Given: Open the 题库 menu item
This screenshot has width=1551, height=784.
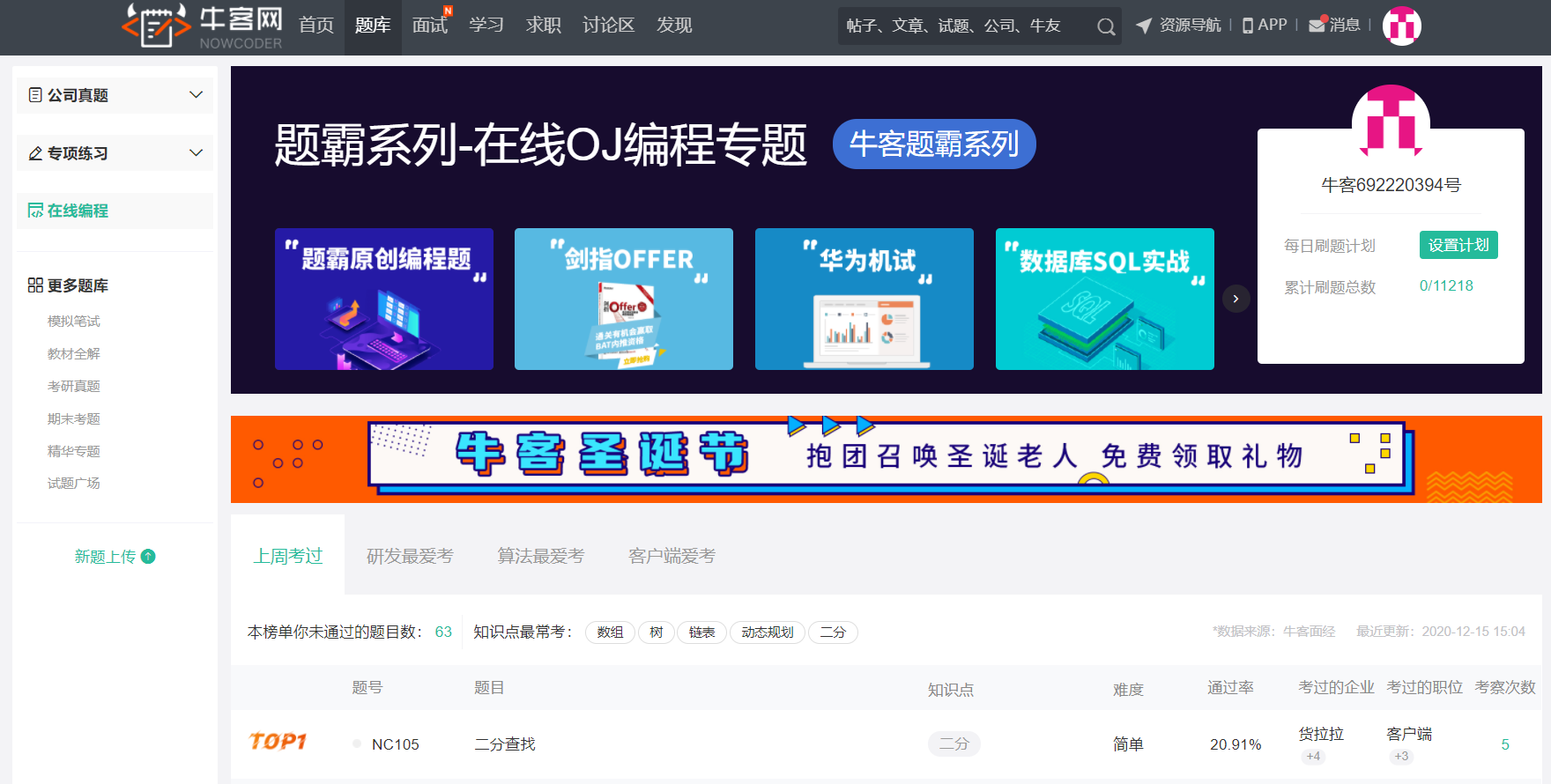Looking at the screenshot, I should pyautogui.click(x=373, y=26).
